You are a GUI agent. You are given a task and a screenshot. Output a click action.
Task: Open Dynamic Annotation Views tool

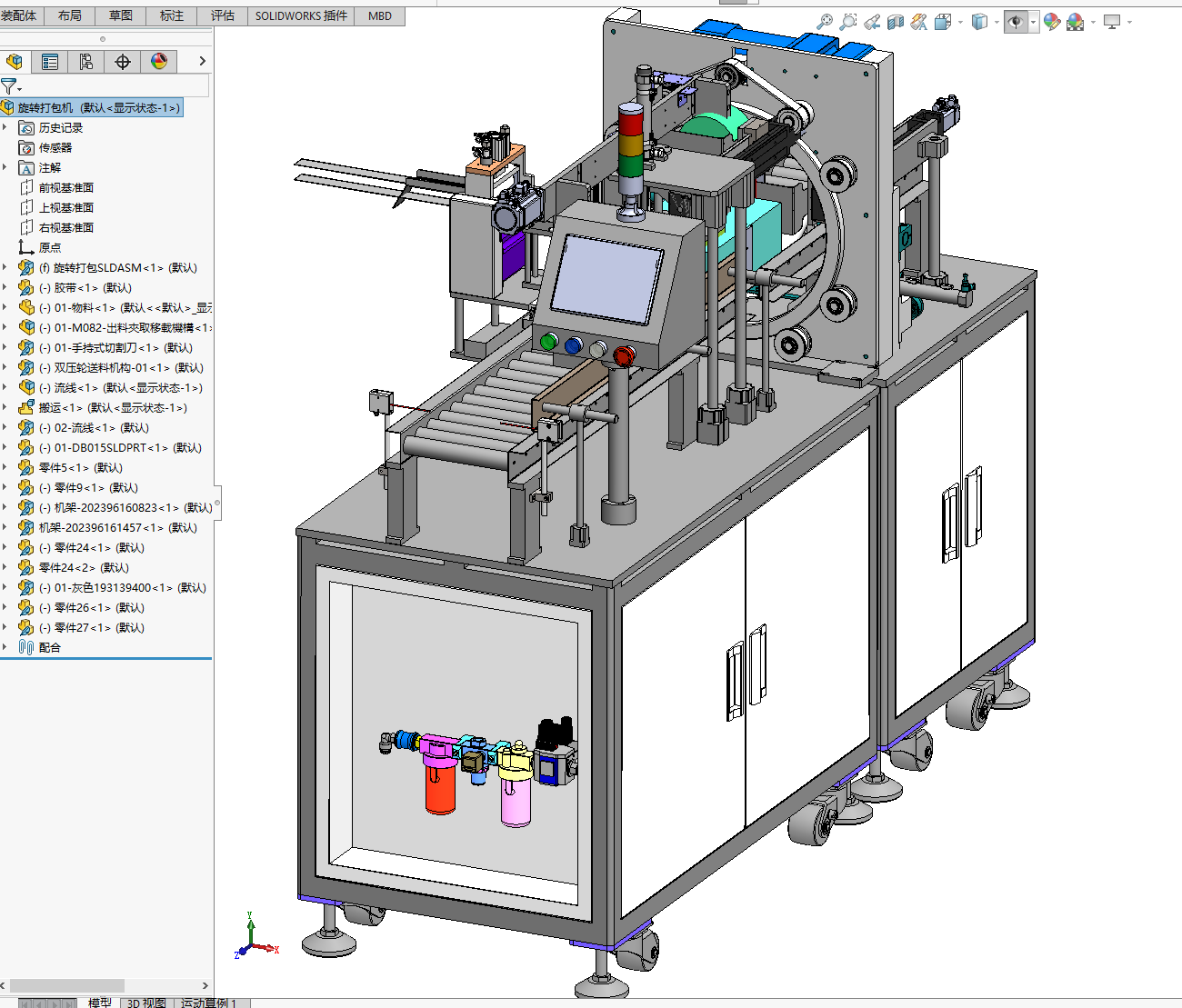point(919,21)
